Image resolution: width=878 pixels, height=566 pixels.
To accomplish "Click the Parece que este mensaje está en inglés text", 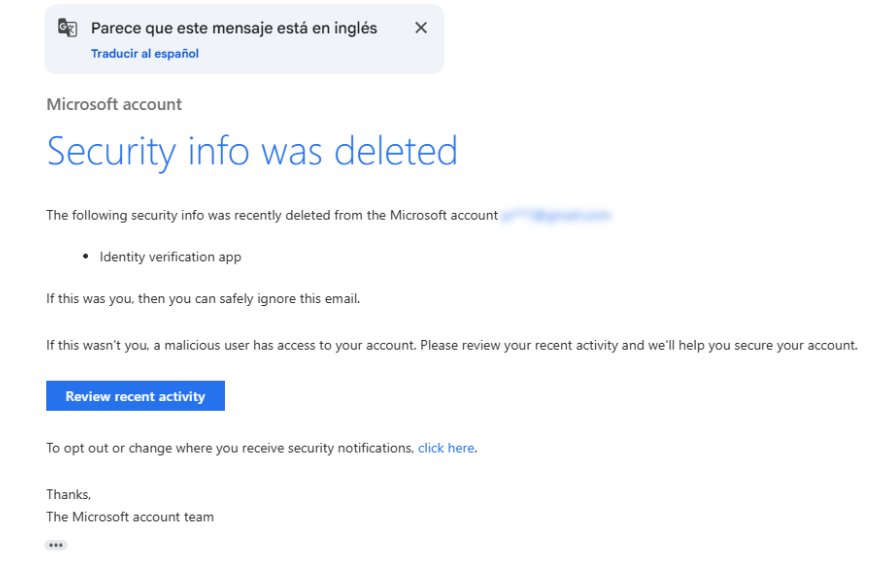I will point(234,28).
